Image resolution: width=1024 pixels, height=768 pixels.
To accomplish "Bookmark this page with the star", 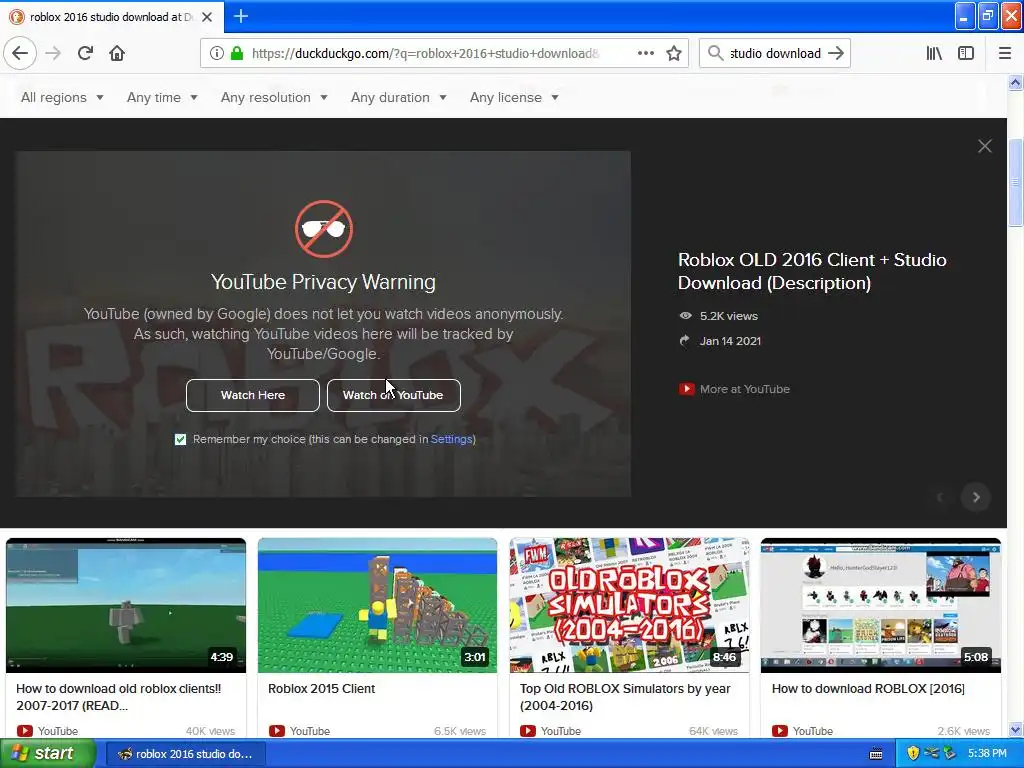I will (x=674, y=53).
